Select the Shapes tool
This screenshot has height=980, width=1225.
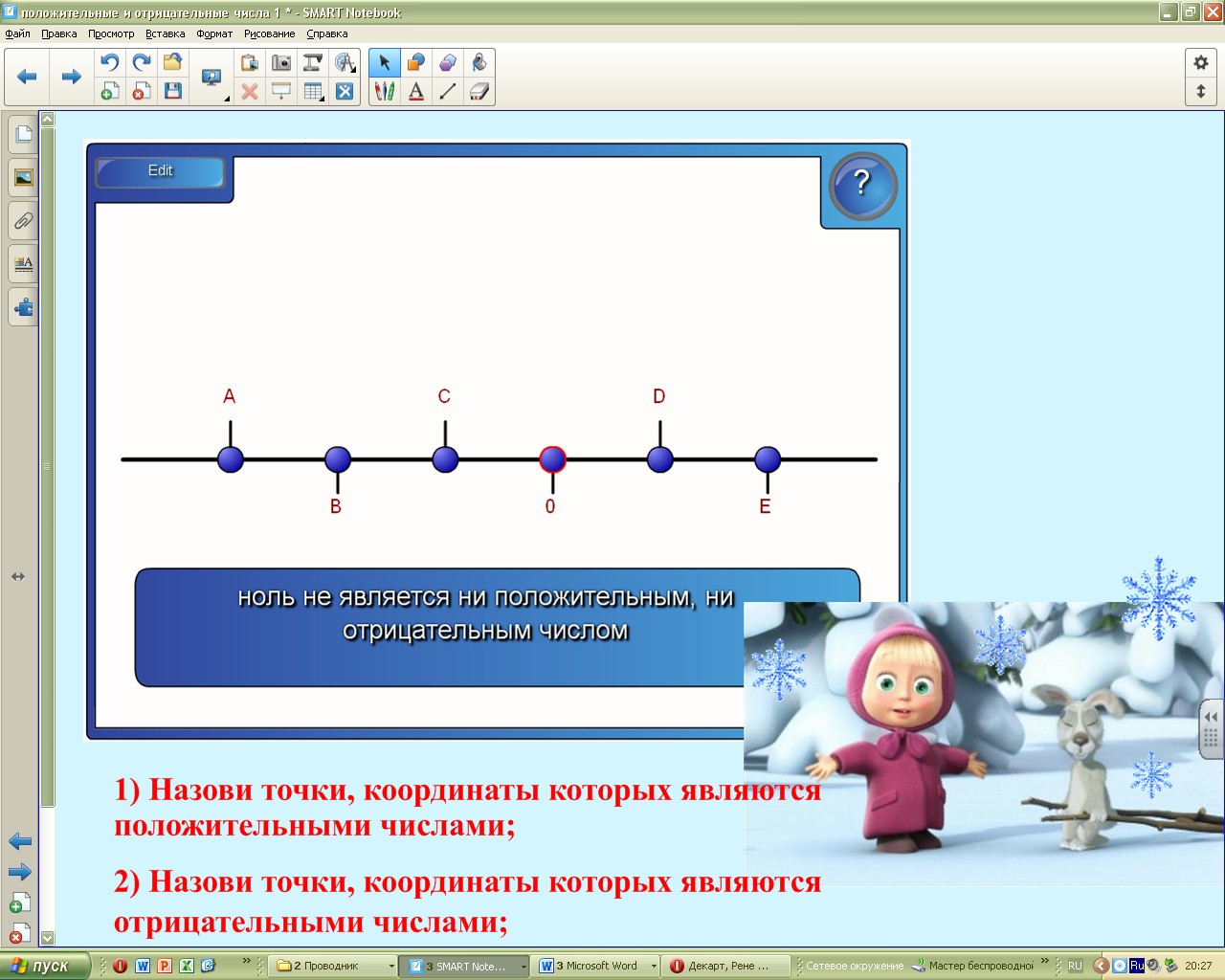(x=416, y=63)
